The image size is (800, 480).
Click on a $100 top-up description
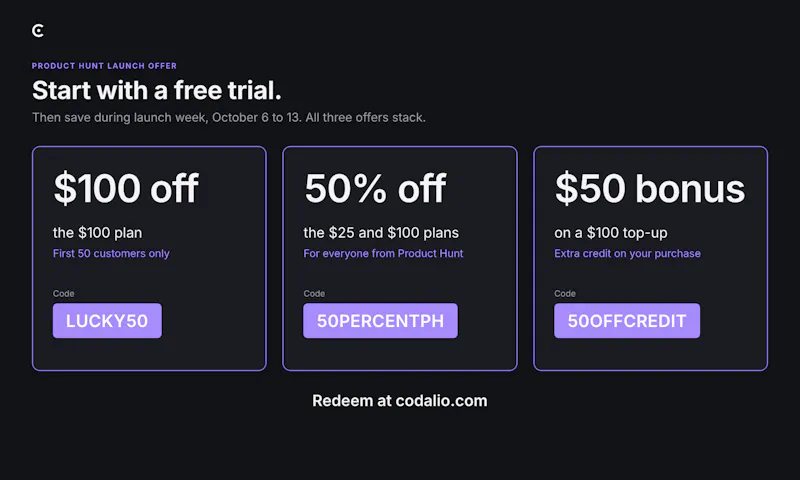pos(611,233)
